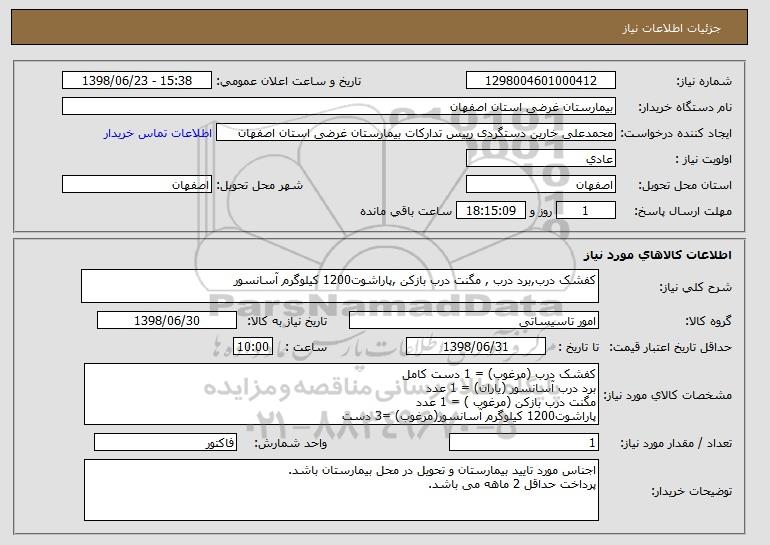Click the شرح کلی نیاز label
This screenshot has width=770, height=545.
point(695,288)
